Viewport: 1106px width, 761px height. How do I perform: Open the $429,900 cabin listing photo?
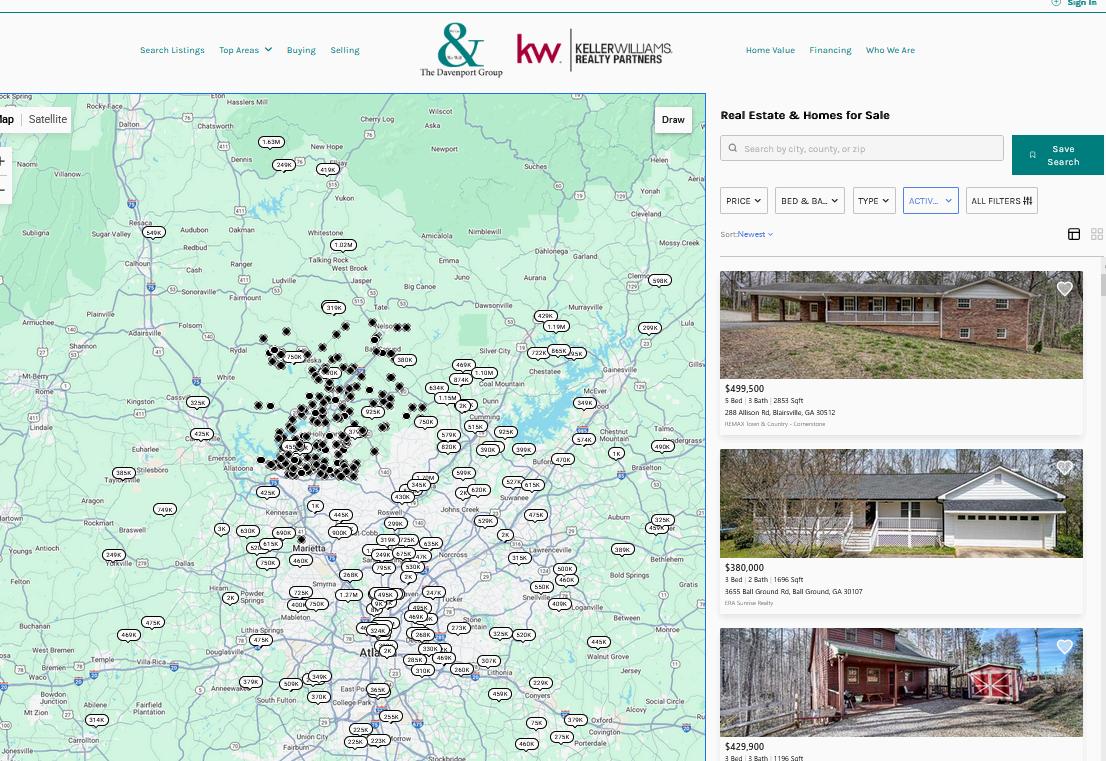901,683
